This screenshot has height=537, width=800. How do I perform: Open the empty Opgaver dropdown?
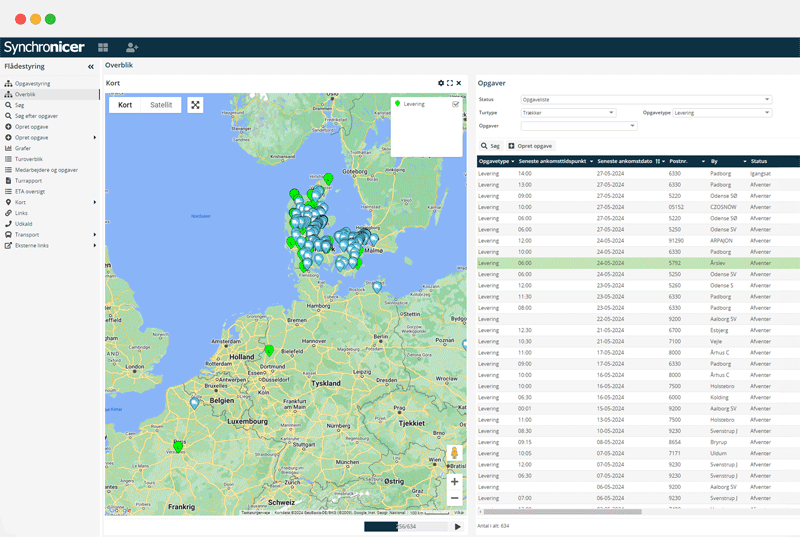[579, 126]
